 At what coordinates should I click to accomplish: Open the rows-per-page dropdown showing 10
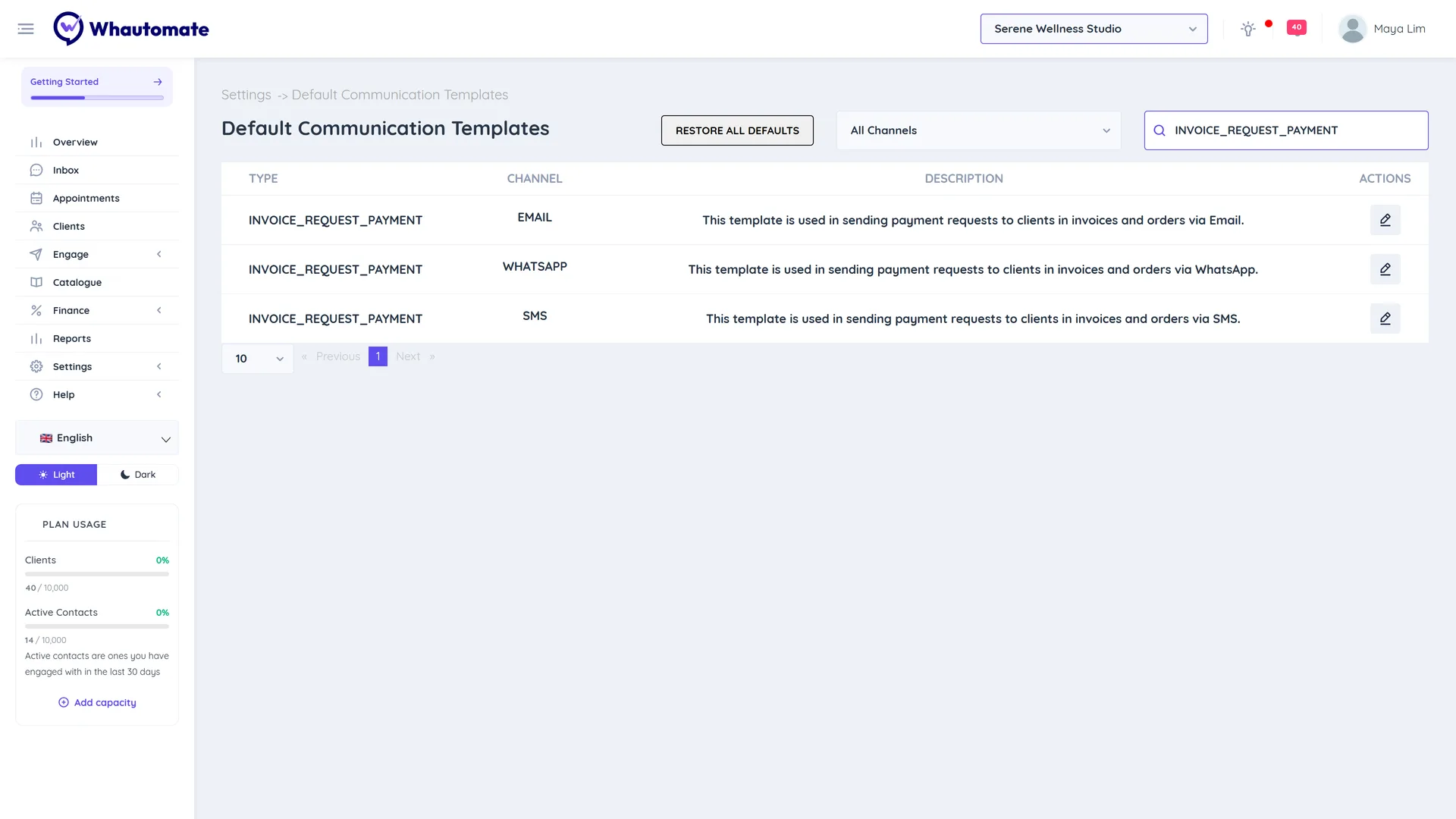point(258,359)
